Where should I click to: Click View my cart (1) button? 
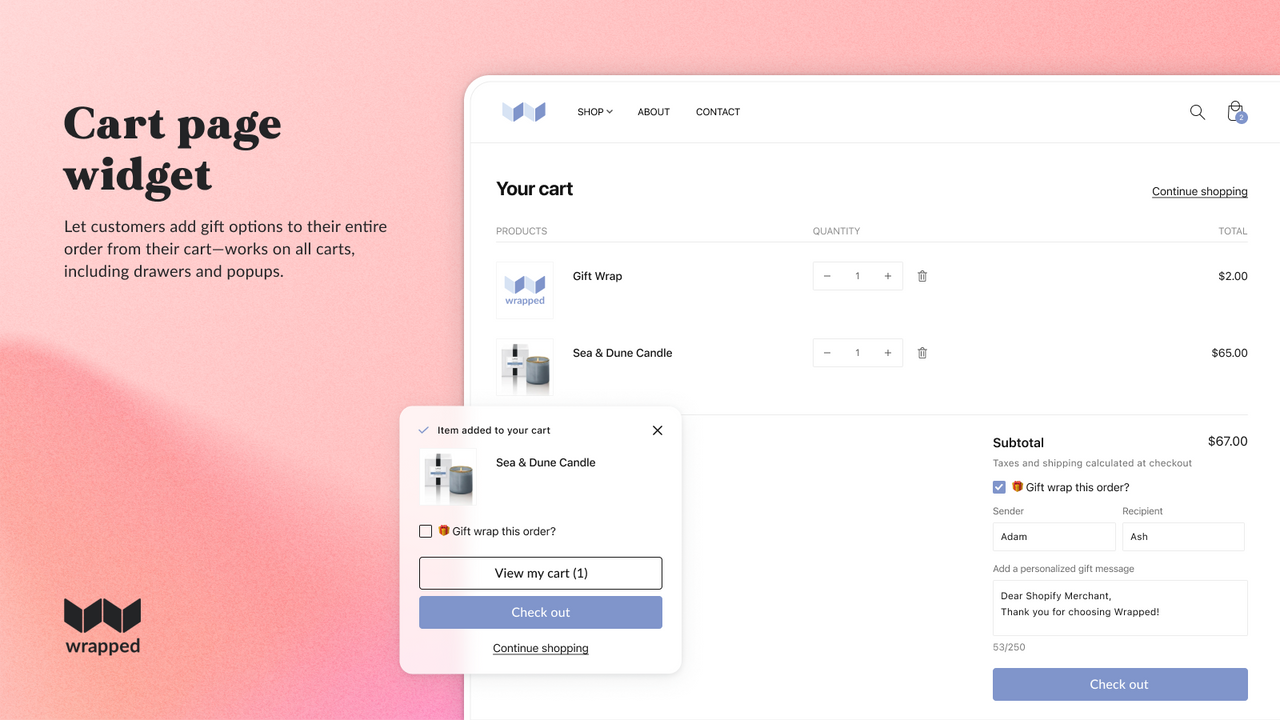click(540, 573)
